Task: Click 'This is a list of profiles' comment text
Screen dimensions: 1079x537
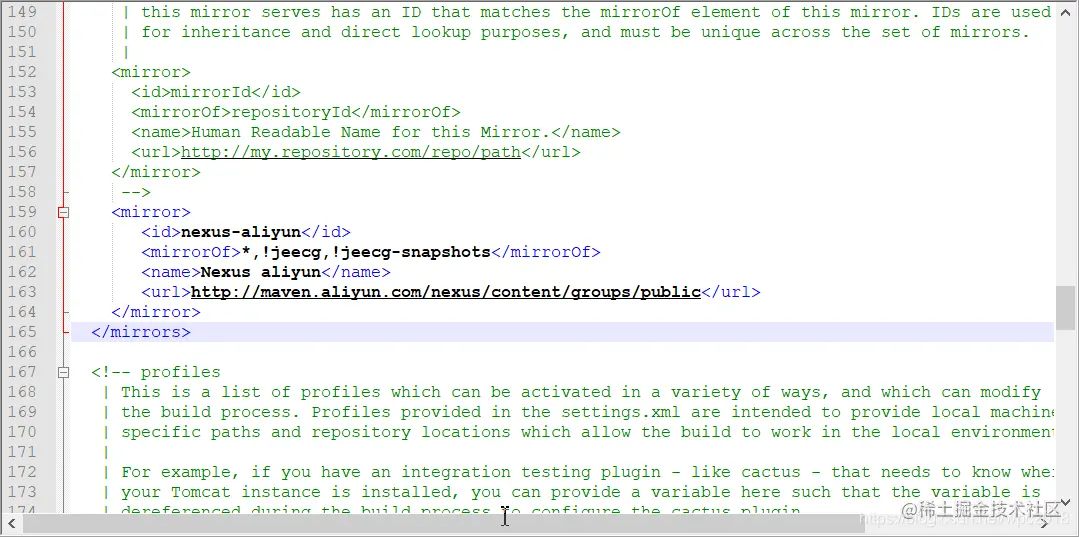Action: pyautogui.click(x=251, y=392)
